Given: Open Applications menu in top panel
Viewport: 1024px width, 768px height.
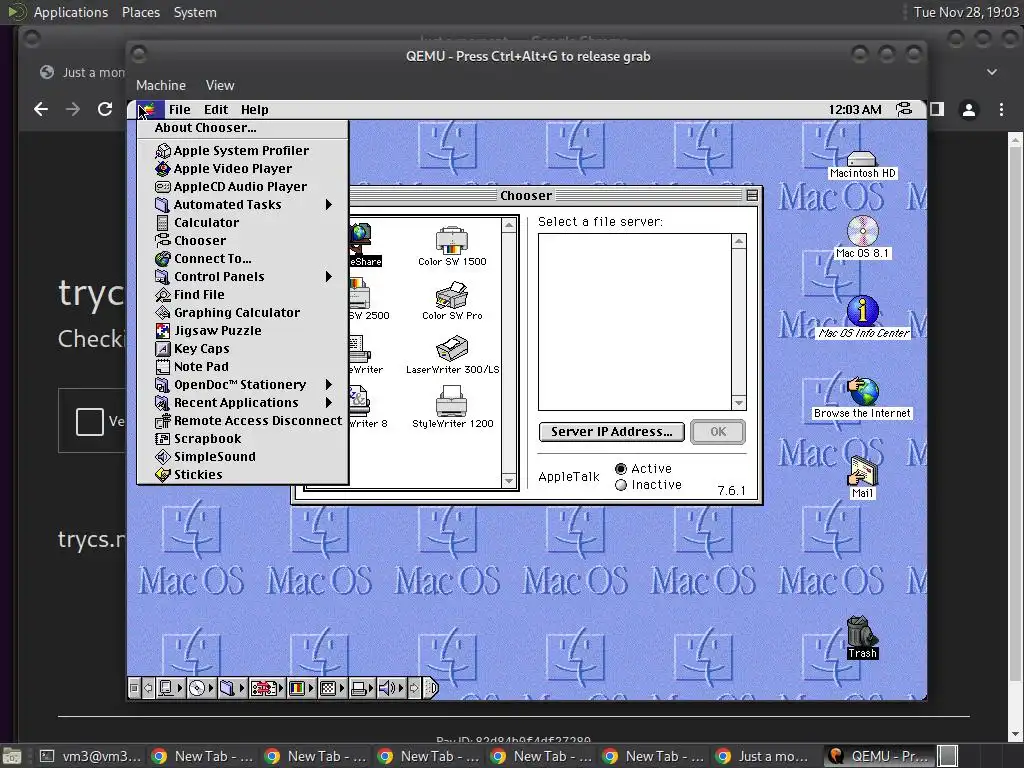Looking at the screenshot, I should point(71,12).
